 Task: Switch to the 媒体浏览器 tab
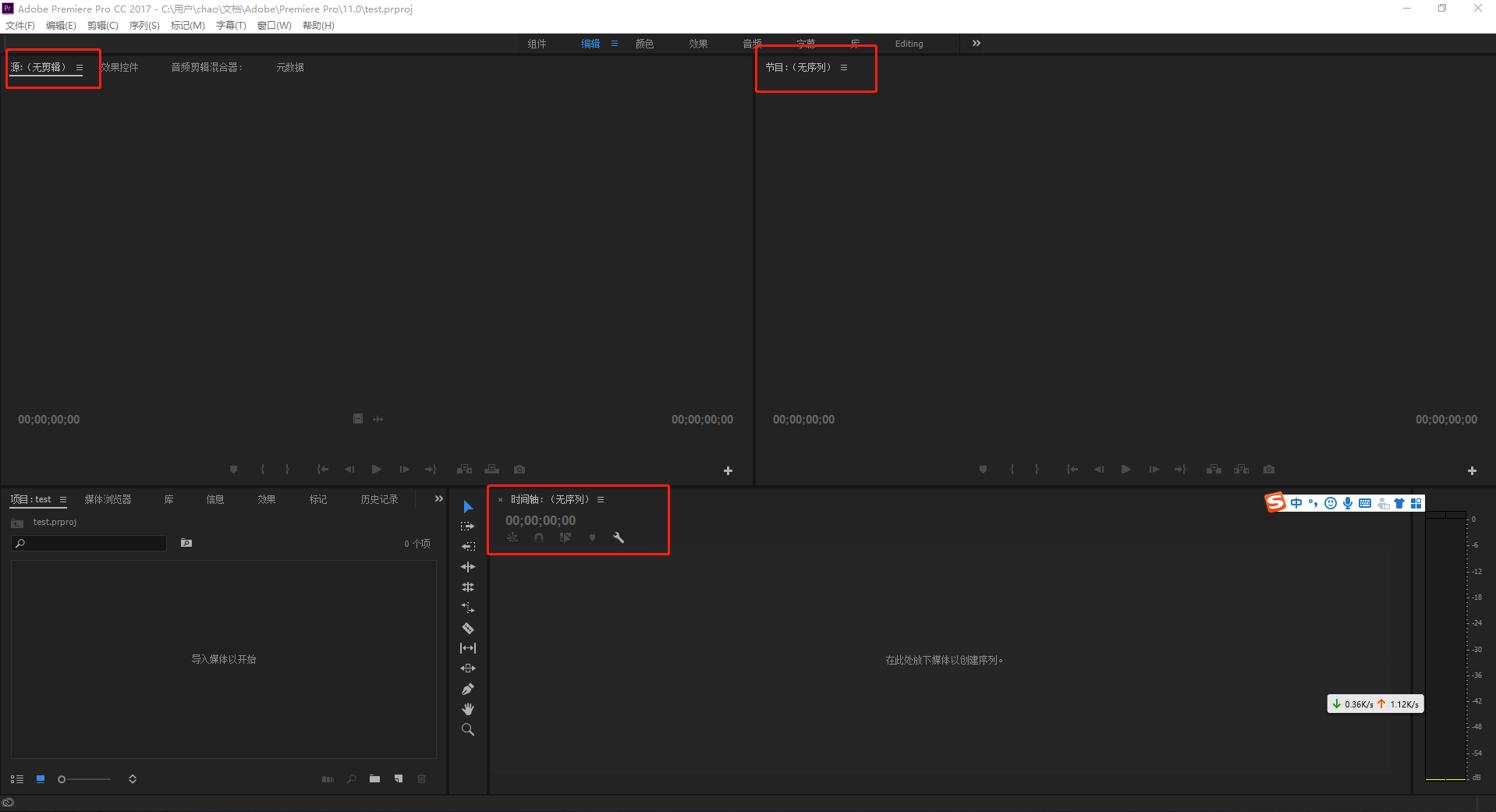[108, 499]
